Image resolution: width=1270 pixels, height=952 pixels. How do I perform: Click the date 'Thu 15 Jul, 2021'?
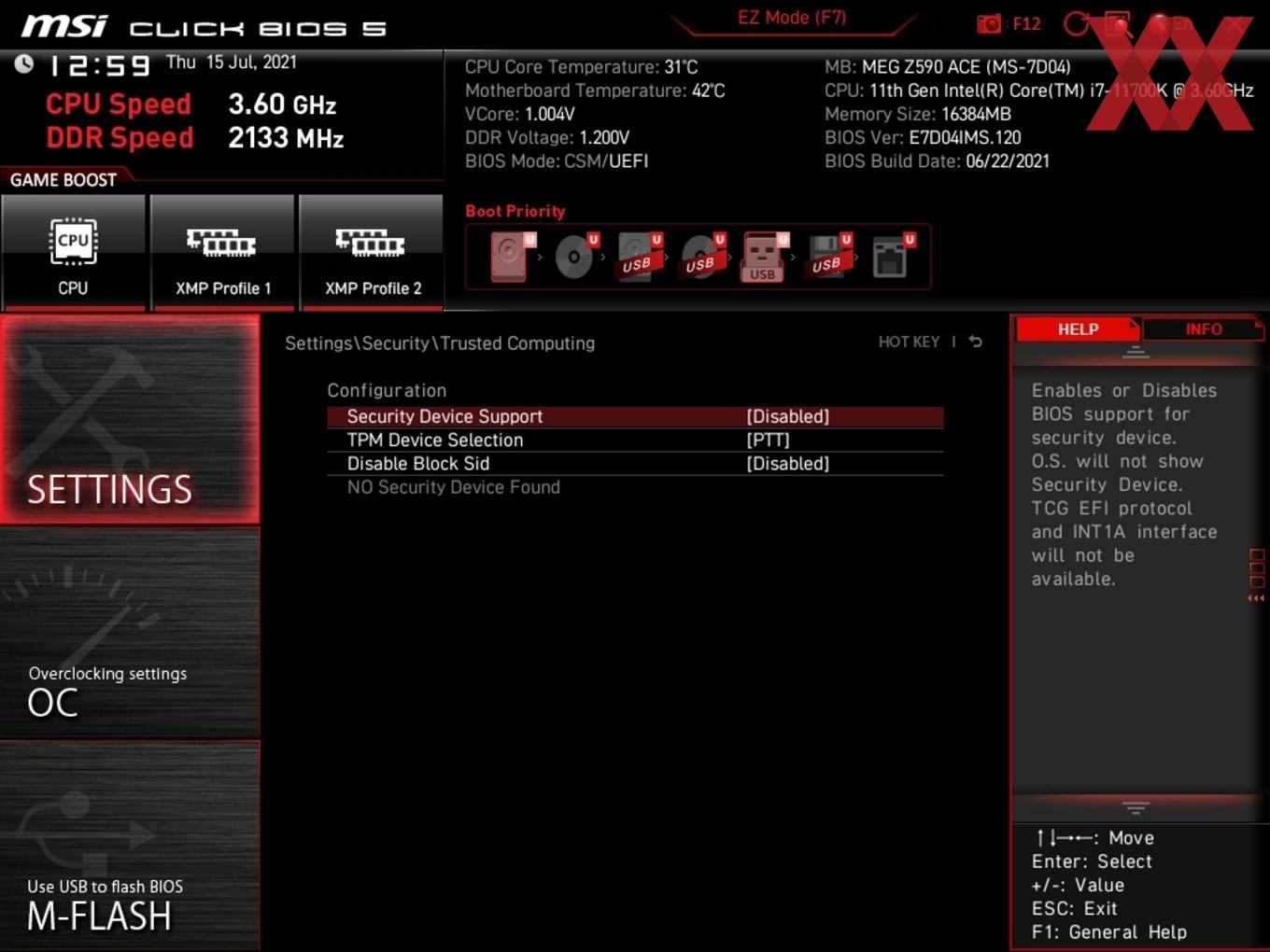[232, 62]
